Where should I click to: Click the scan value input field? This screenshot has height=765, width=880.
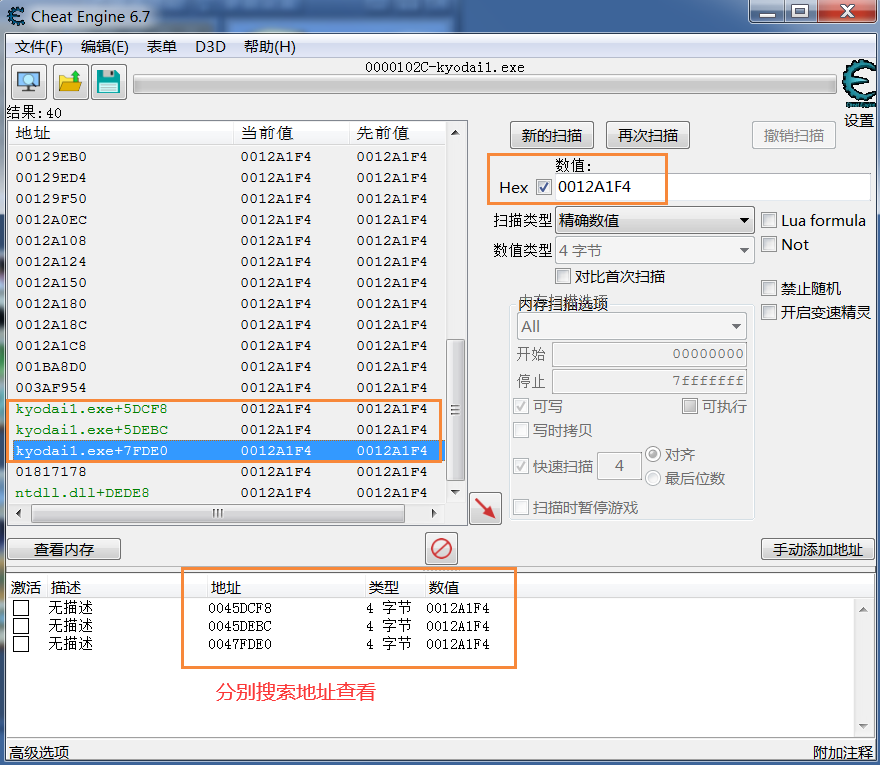click(713, 187)
